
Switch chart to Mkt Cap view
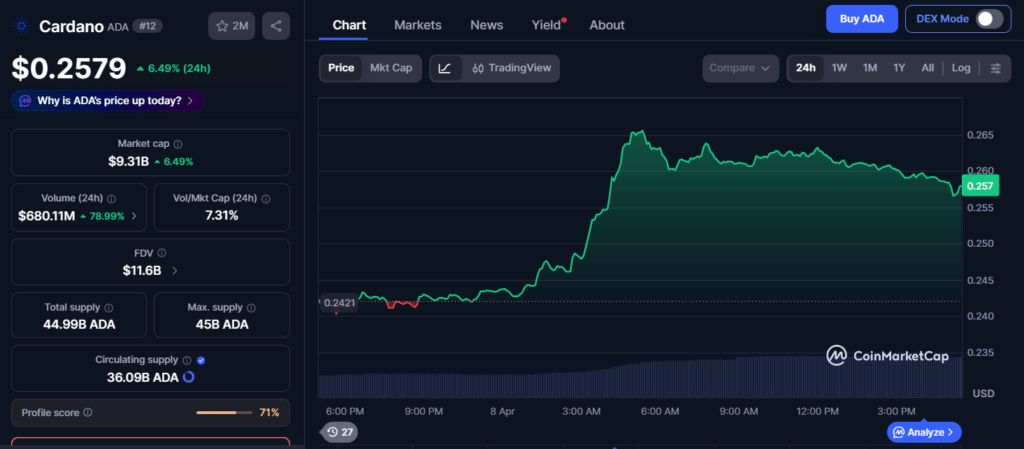[390, 68]
